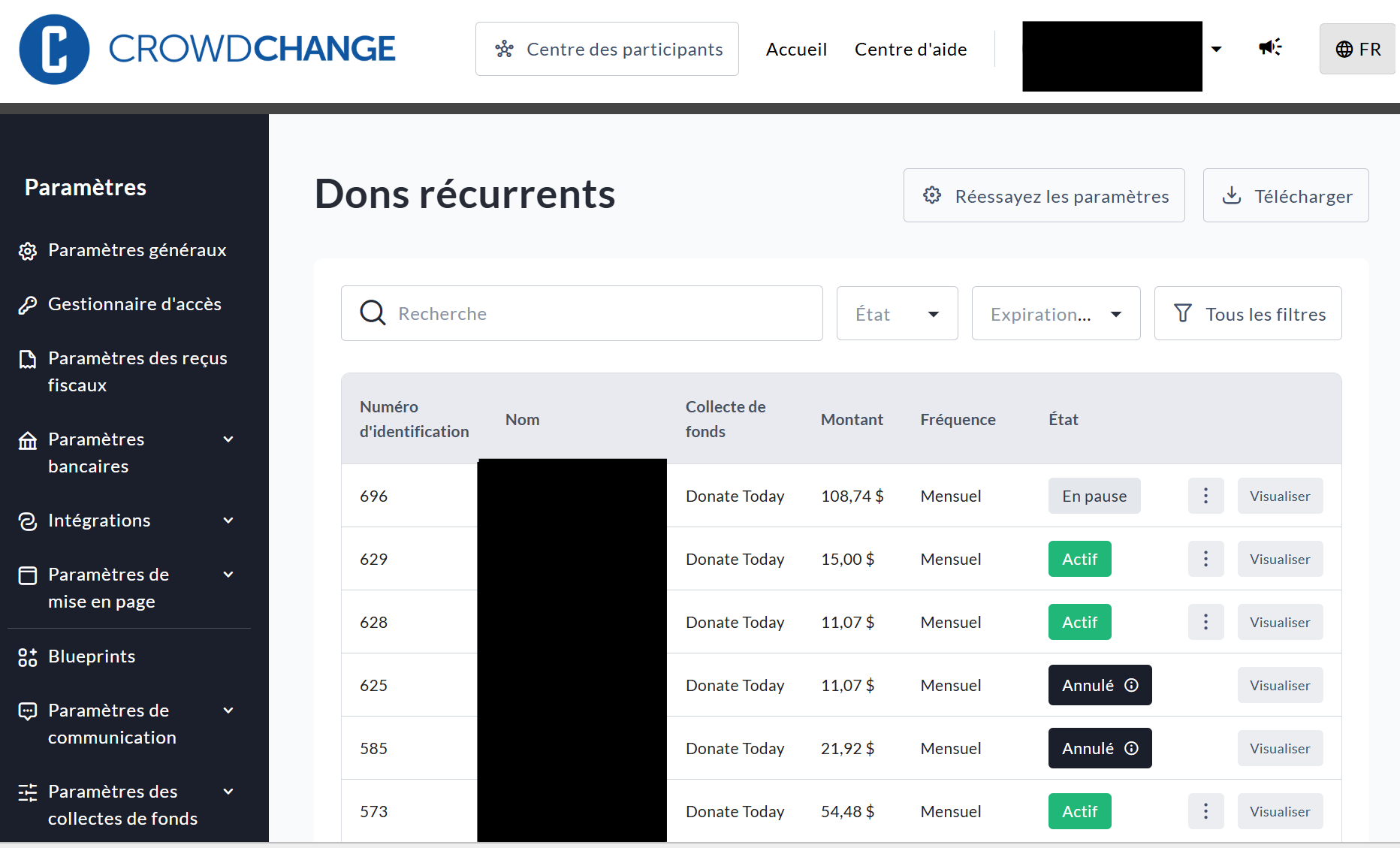Expand Paramètres bancaires section
Screen dimensions: 1400x848
point(228,439)
